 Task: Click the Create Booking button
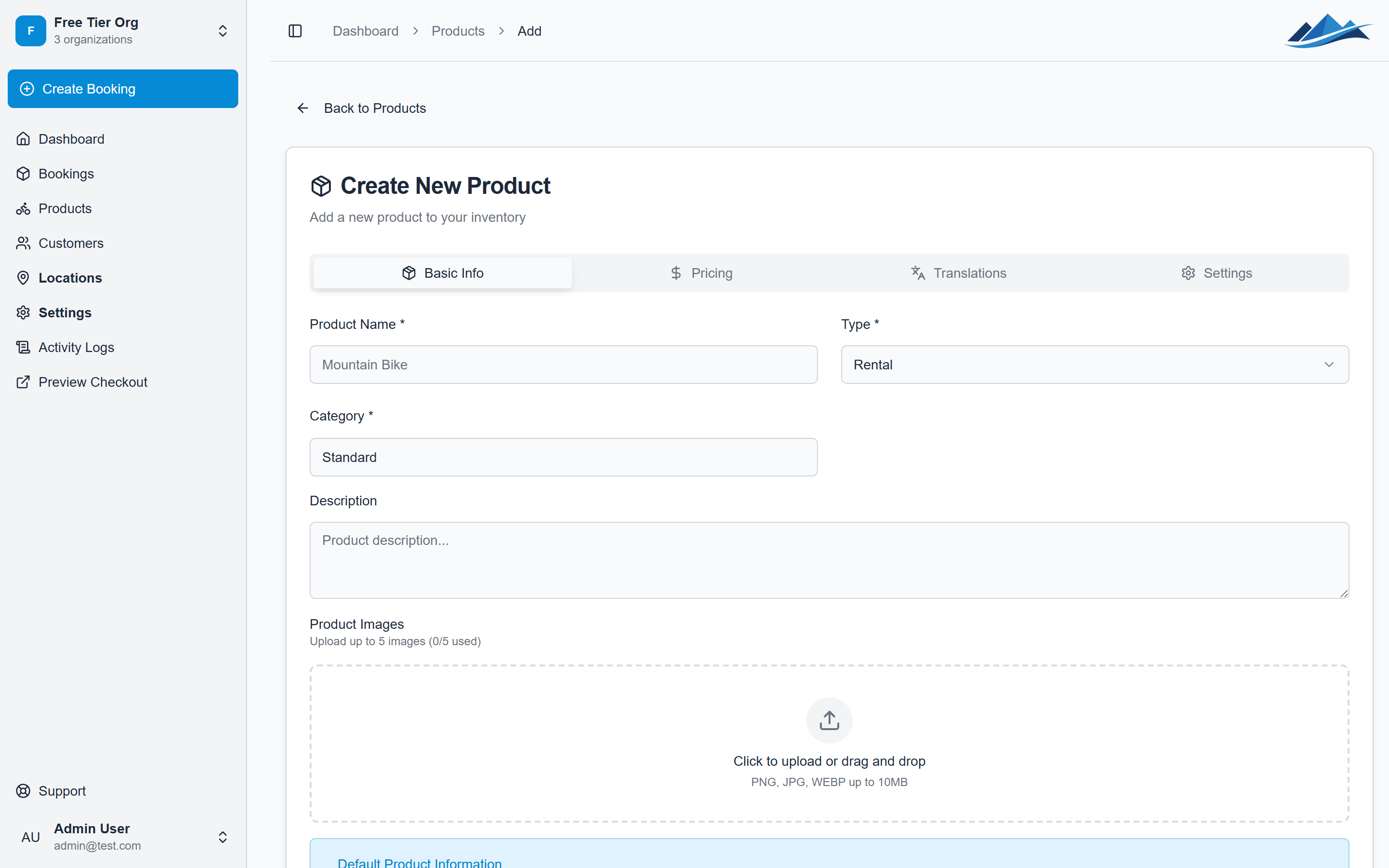click(x=123, y=89)
